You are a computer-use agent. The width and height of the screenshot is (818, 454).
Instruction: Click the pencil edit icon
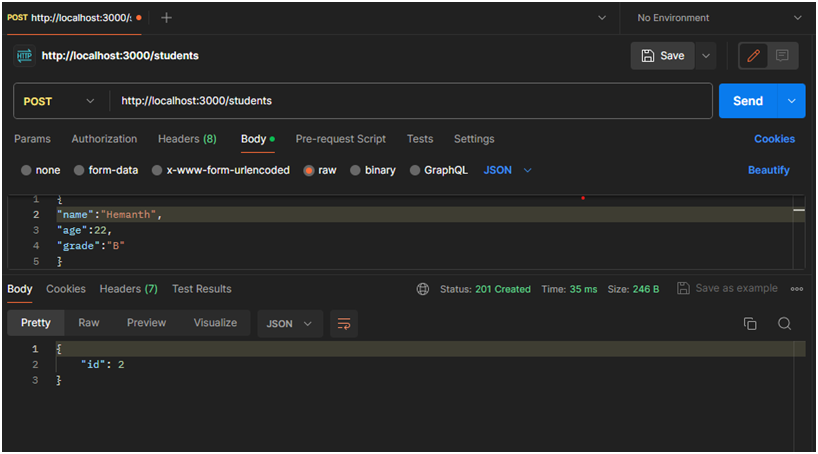[753, 56]
